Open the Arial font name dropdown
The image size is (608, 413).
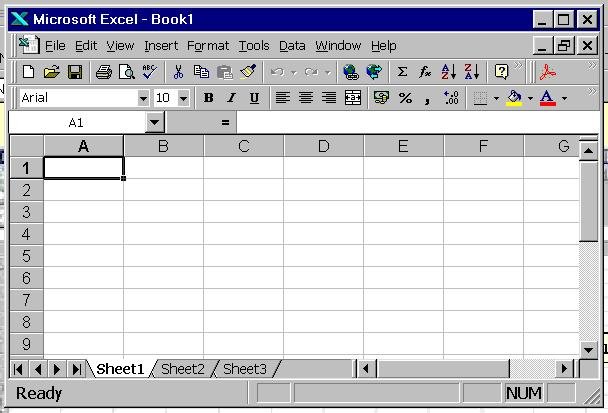[143, 98]
